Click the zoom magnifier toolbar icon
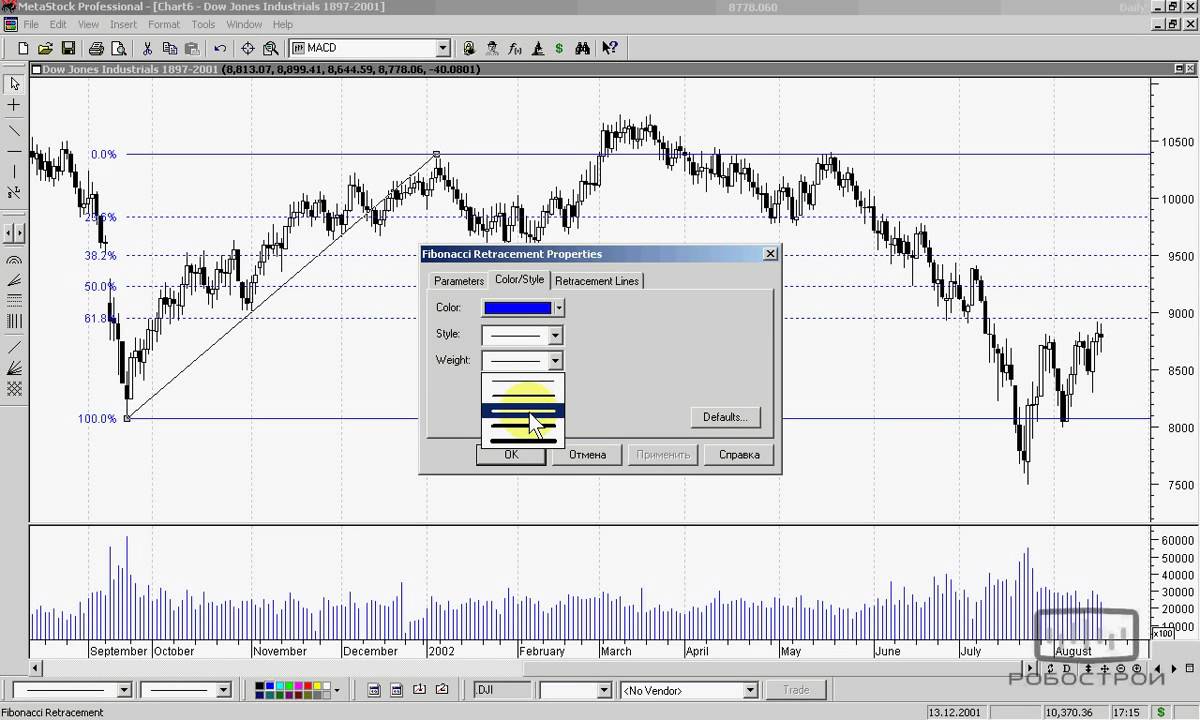Screen dimensions: 1200x720 pos(270,48)
